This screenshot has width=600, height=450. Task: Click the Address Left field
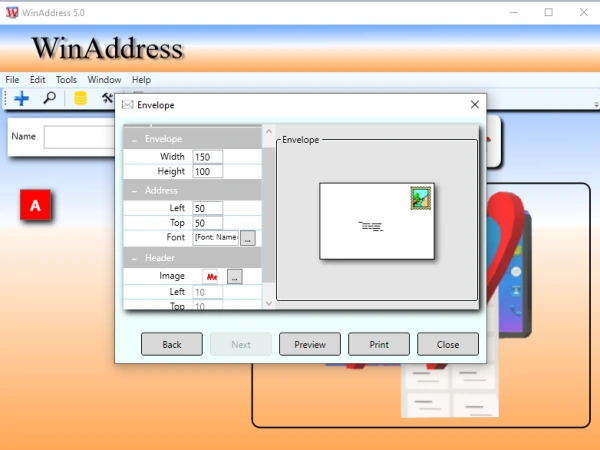pyautogui.click(x=207, y=208)
